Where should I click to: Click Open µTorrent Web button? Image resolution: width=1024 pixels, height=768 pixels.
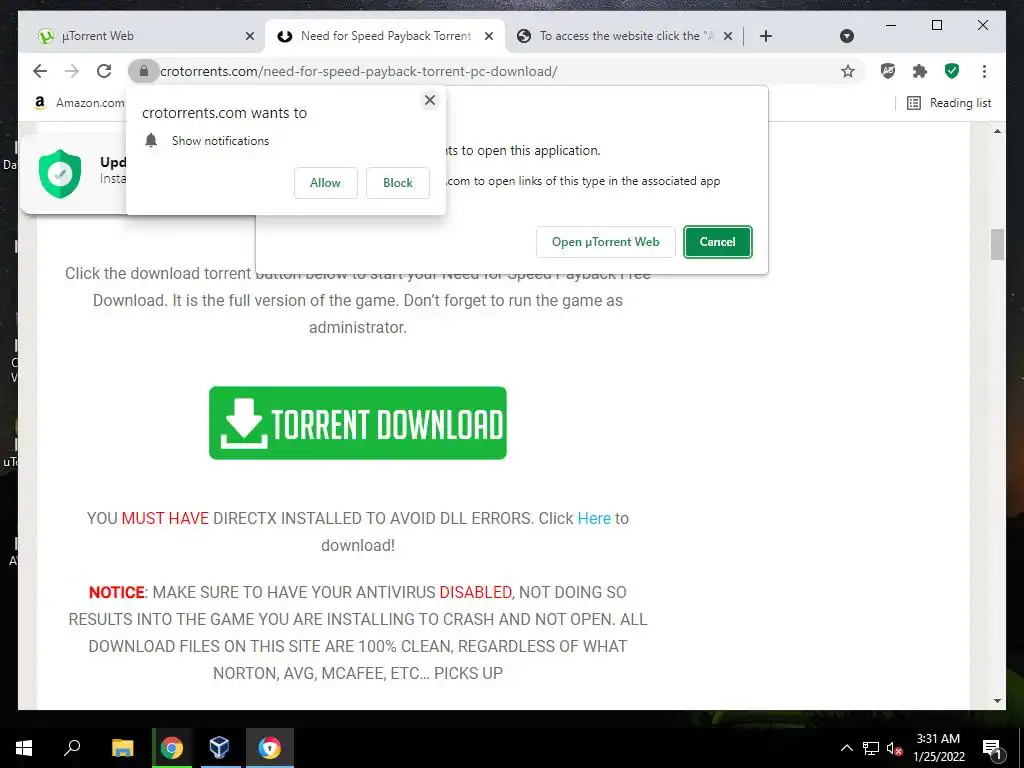[605, 242]
